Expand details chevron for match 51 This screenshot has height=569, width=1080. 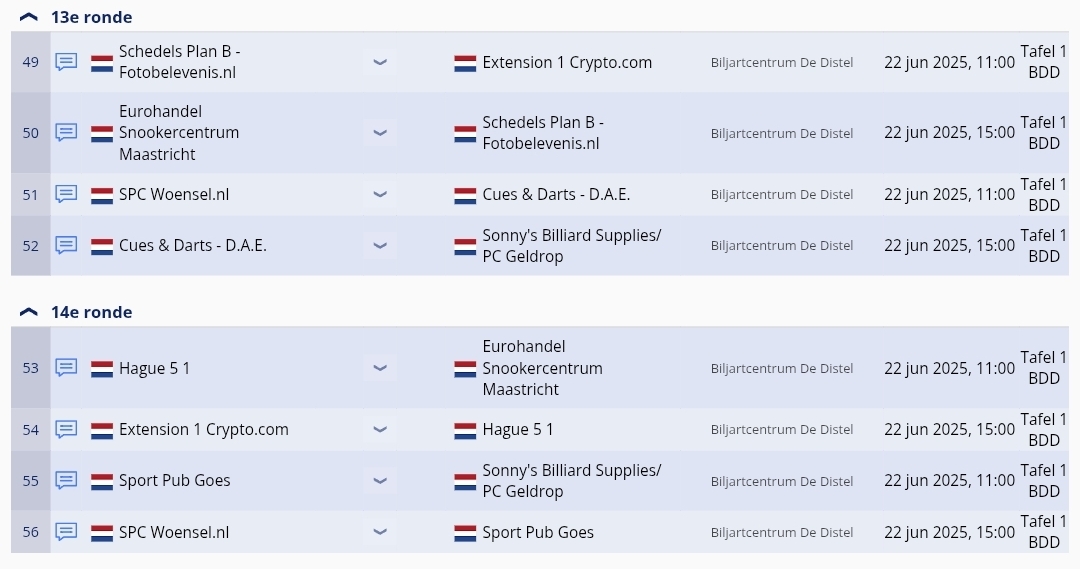(380, 194)
